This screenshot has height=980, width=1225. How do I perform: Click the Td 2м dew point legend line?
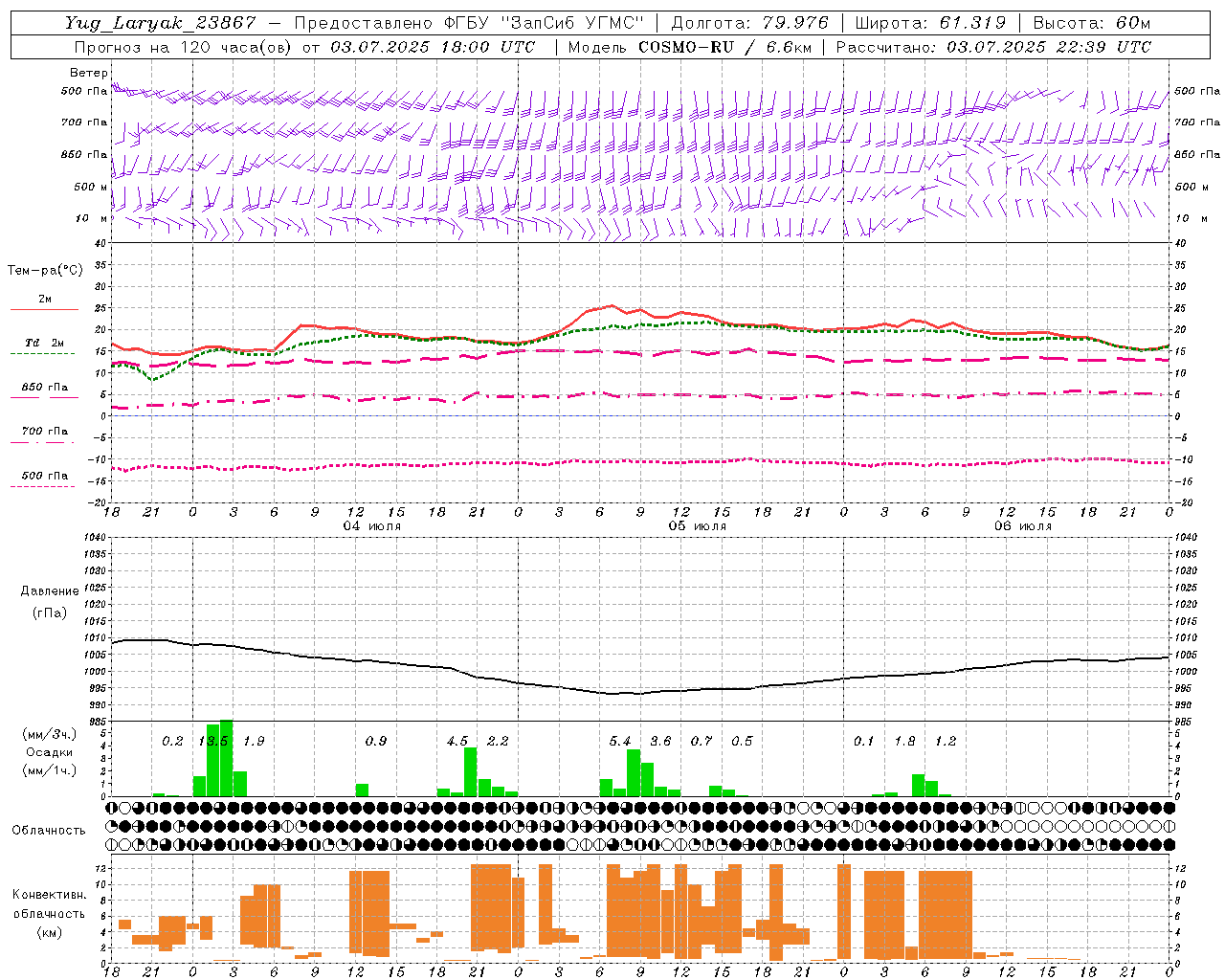pyautogui.click(x=42, y=353)
